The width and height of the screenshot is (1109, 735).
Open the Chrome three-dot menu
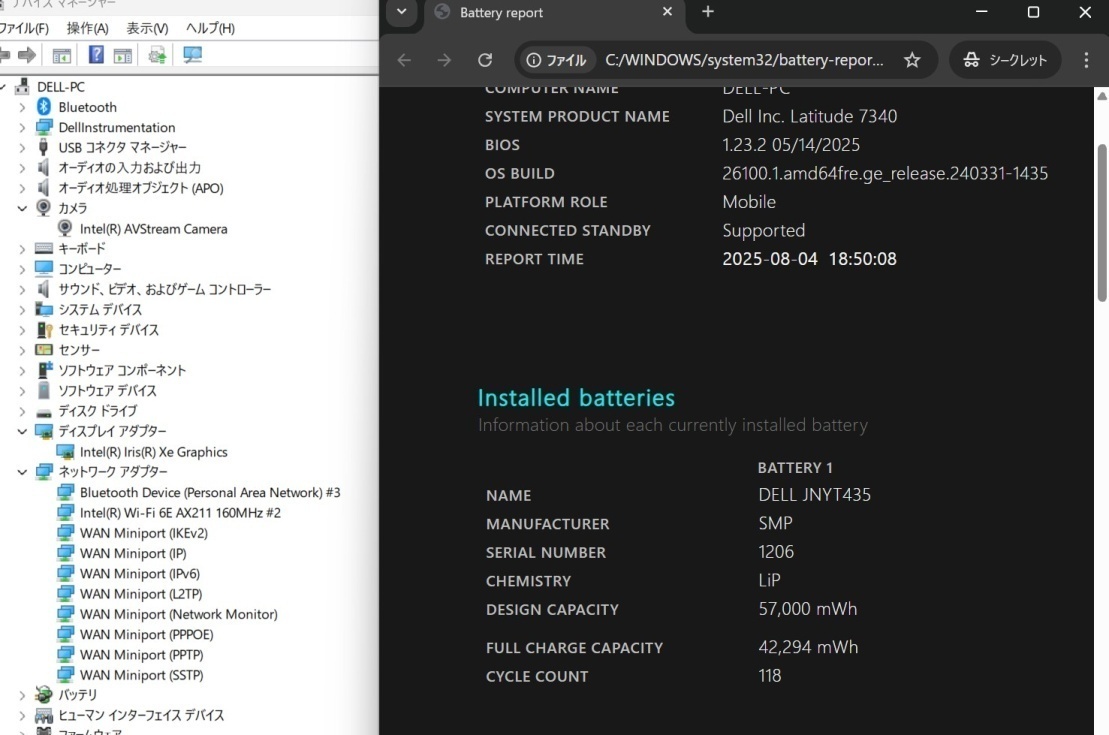(1086, 60)
